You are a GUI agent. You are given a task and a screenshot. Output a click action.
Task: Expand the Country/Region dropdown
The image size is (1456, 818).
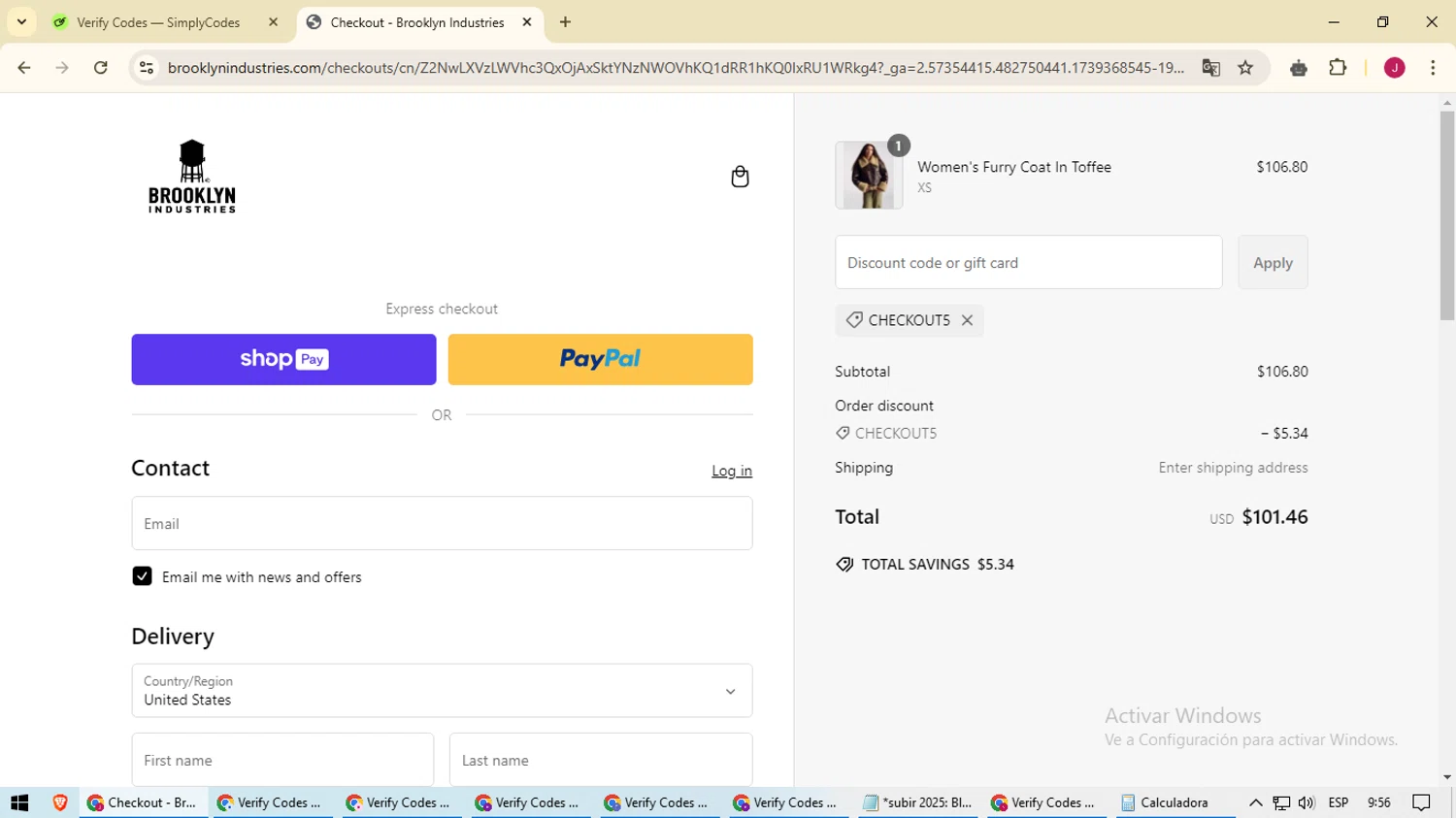click(x=442, y=691)
